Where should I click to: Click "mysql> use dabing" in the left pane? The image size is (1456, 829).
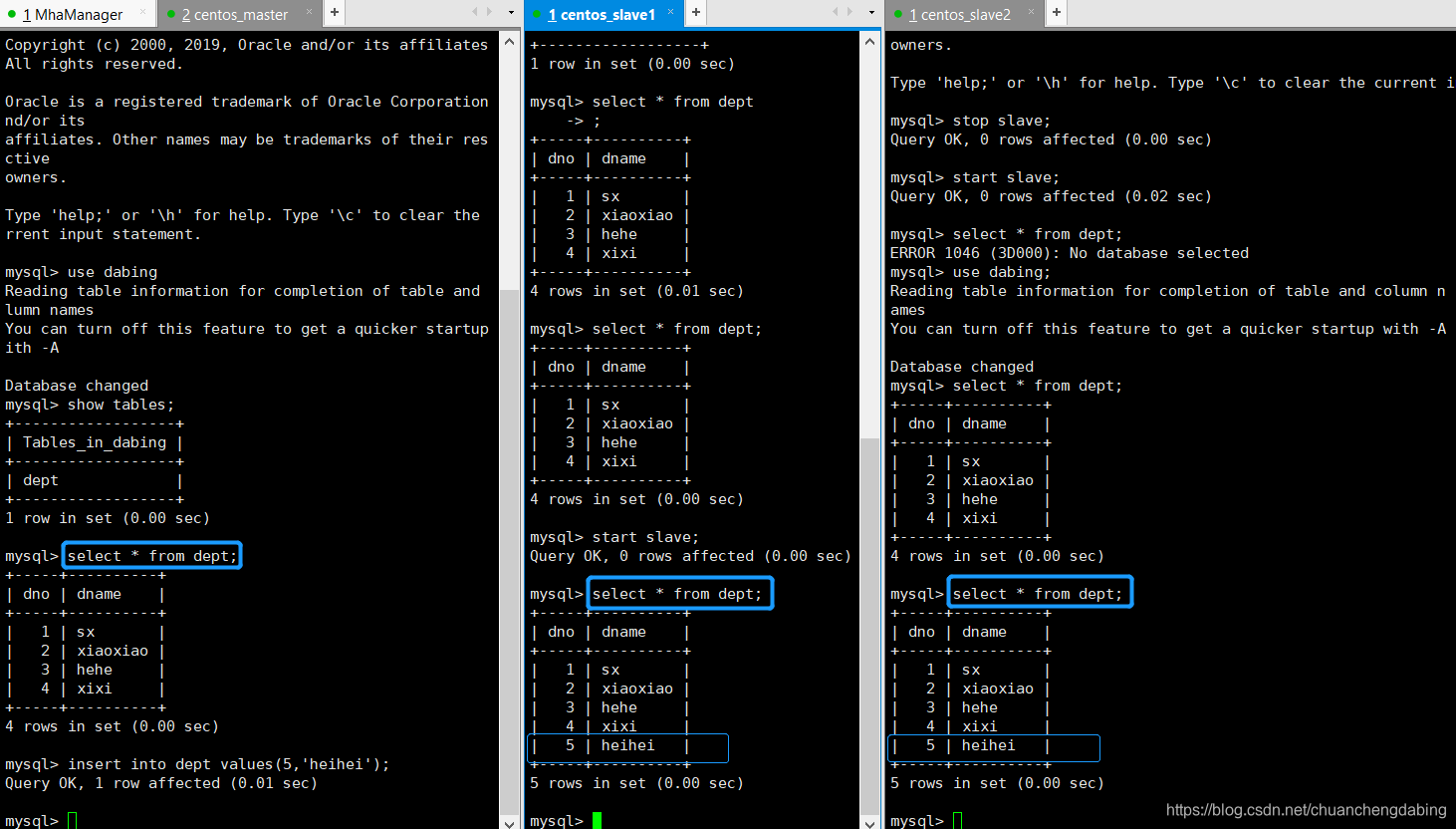[81, 272]
